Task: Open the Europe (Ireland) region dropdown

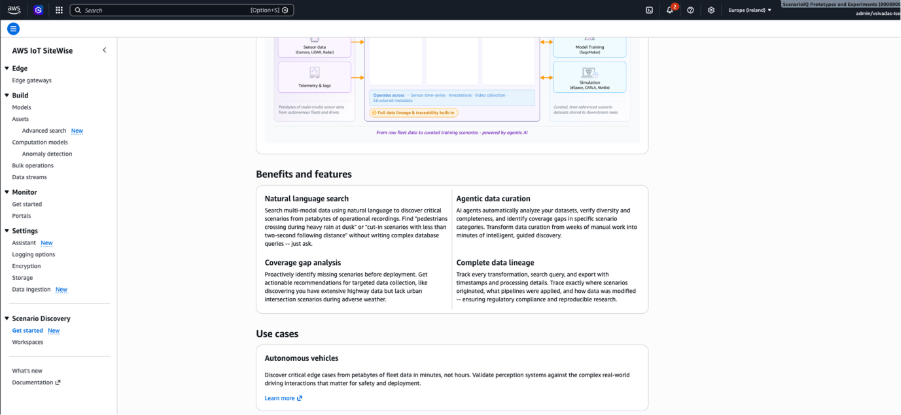Action: [x=750, y=10]
